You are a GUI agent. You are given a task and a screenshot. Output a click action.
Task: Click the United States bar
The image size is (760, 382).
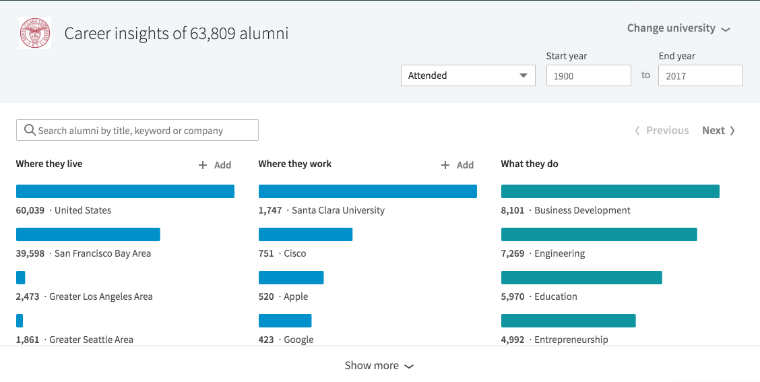click(125, 191)
